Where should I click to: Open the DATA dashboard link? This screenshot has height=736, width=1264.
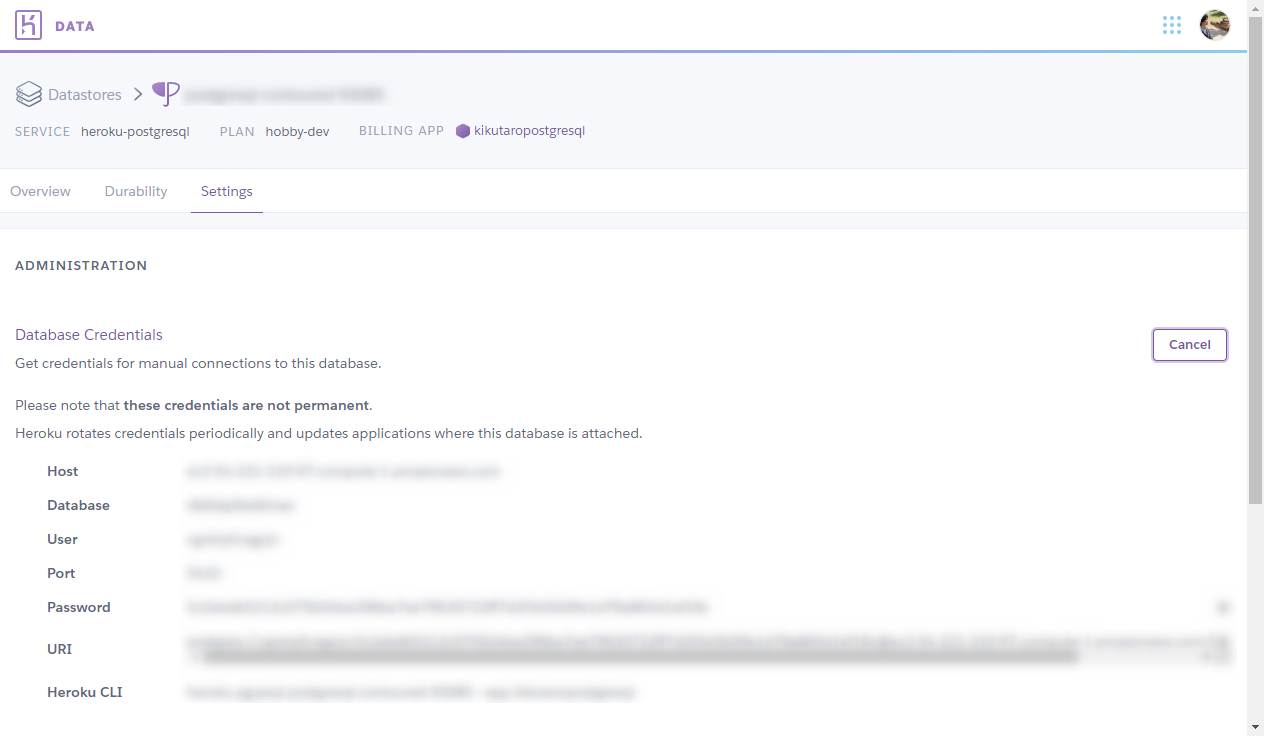click(75, 26)
